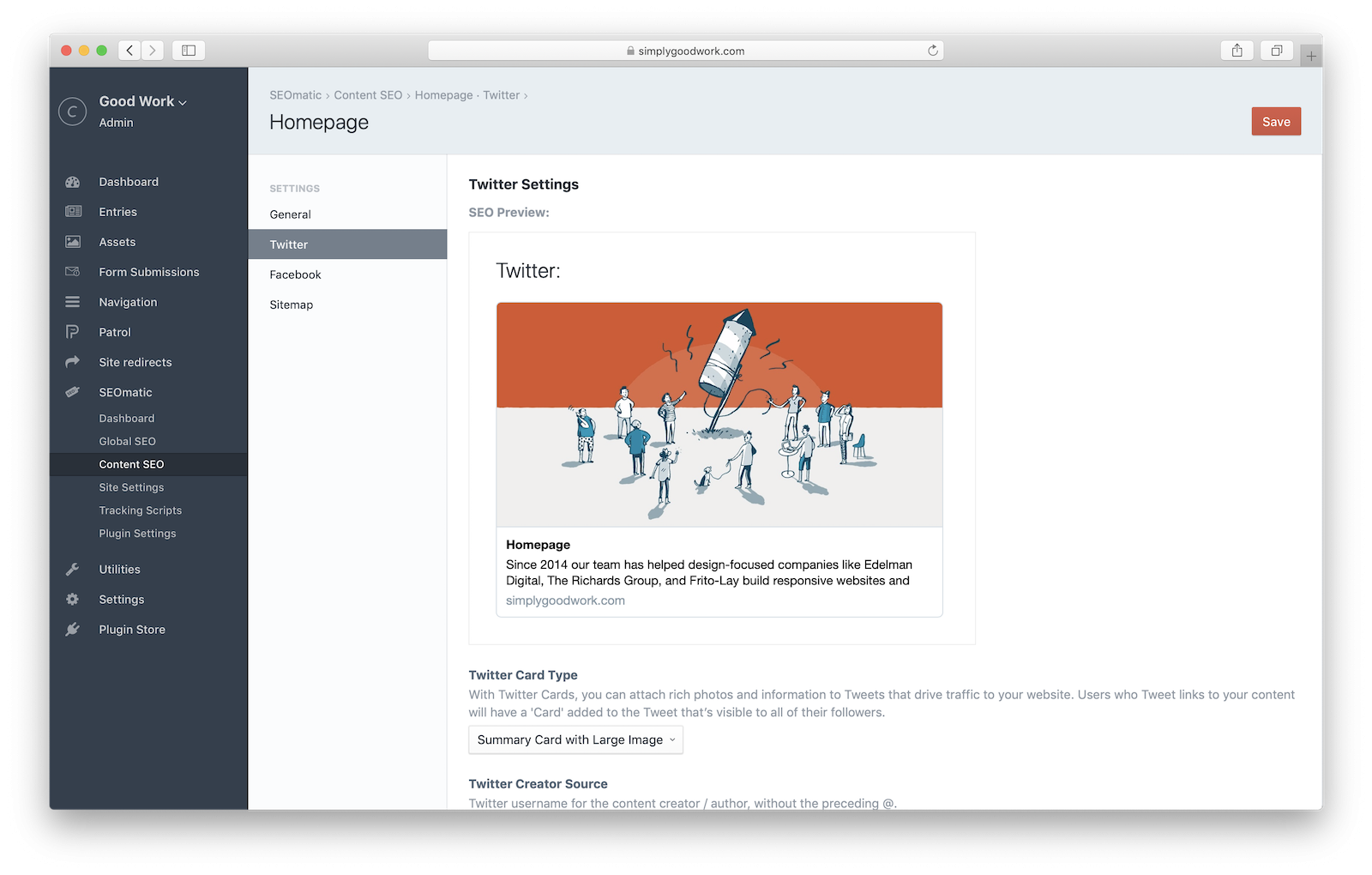1372x875 pixels.
Task: Click the Assets image icon
Action: pos(73,242)
